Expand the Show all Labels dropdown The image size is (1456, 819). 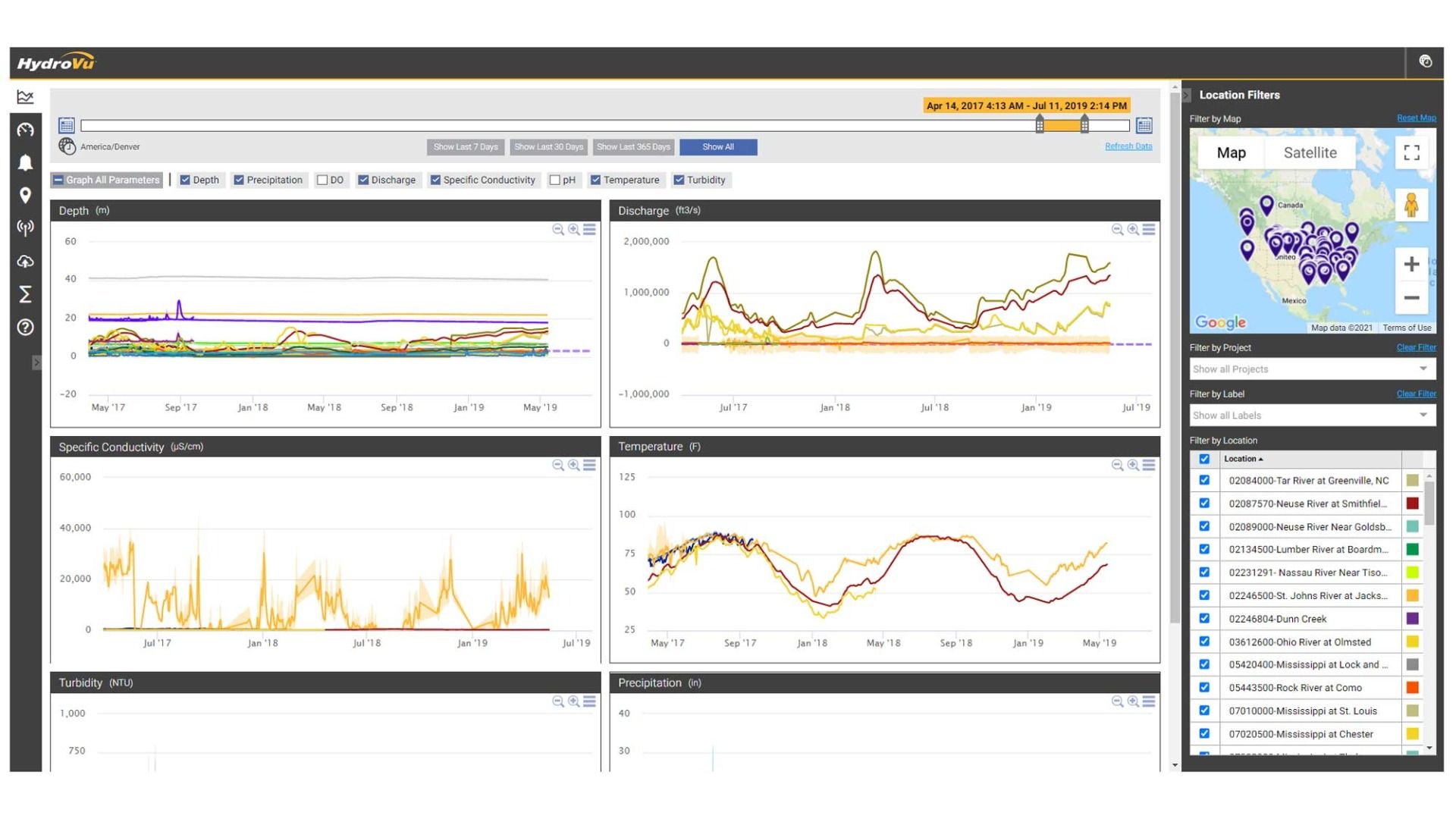point(1312,416)
